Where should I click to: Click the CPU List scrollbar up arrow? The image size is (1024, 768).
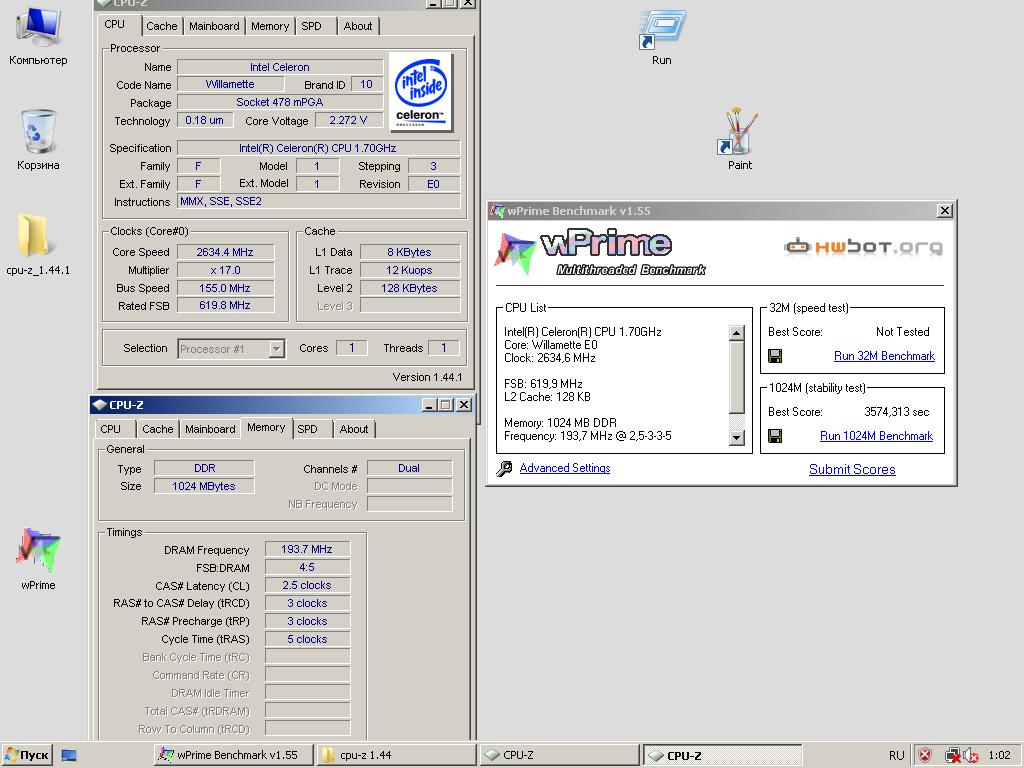pos(736,333)
